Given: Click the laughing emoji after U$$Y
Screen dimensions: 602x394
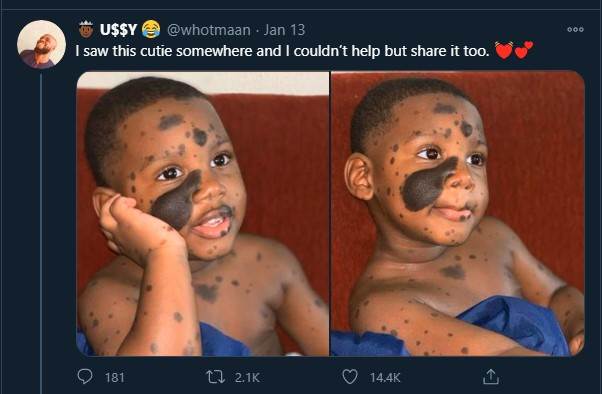Looking at the screenshot, I should [151, 29].
